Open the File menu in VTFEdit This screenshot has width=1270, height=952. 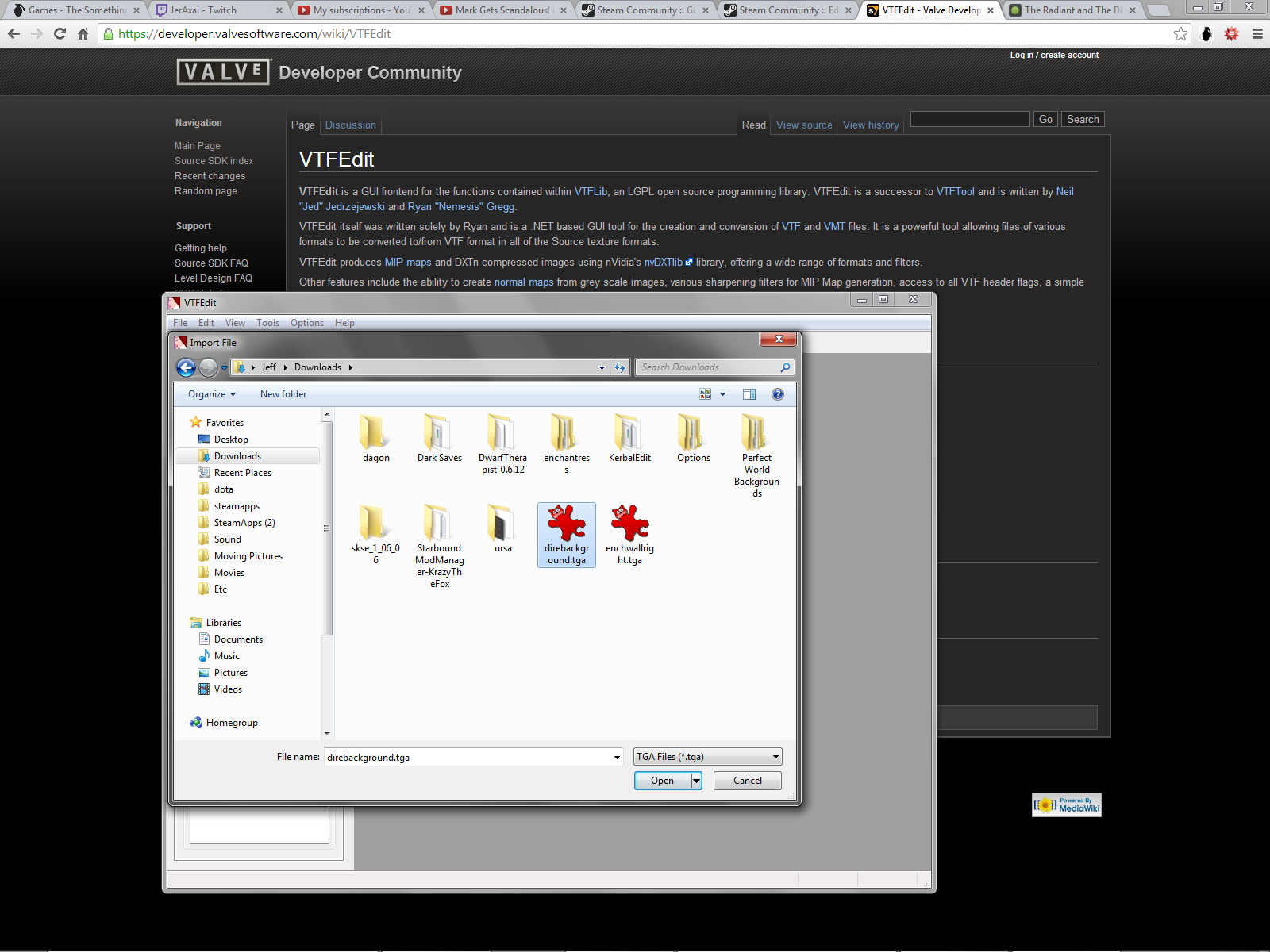[180, 323]
